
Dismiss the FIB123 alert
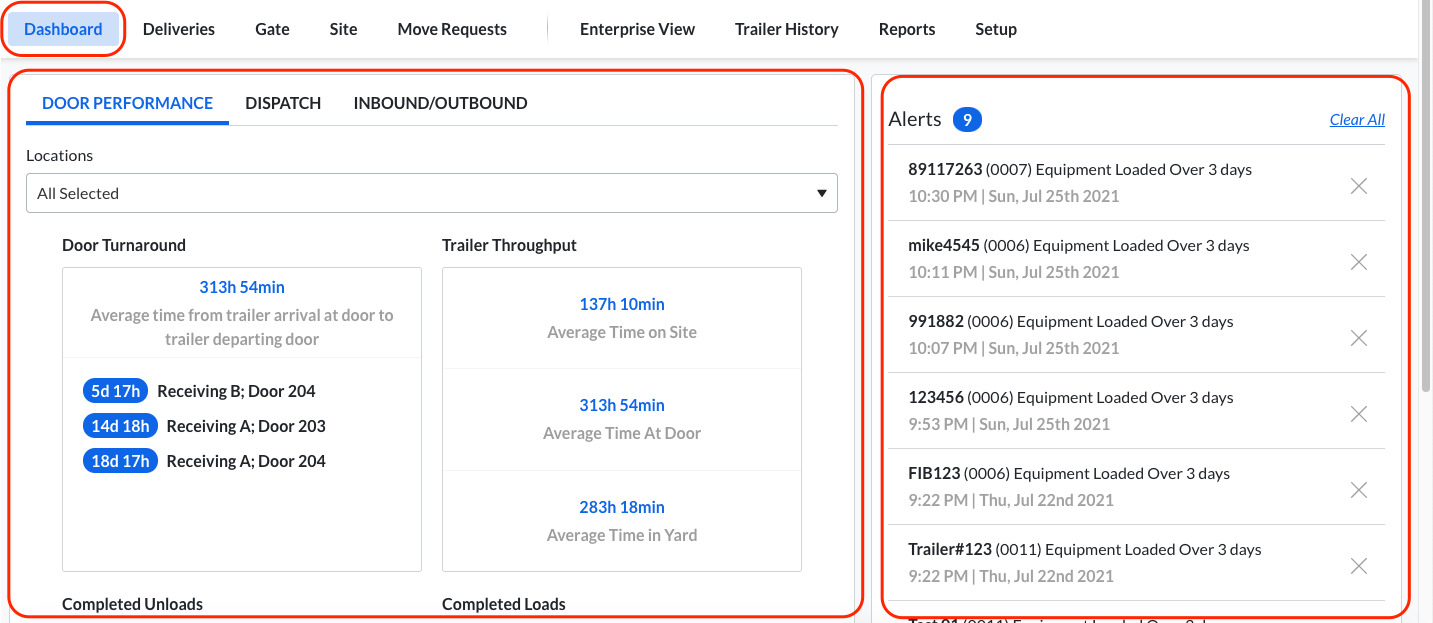pyautogui.click(x=1358, y=490)
